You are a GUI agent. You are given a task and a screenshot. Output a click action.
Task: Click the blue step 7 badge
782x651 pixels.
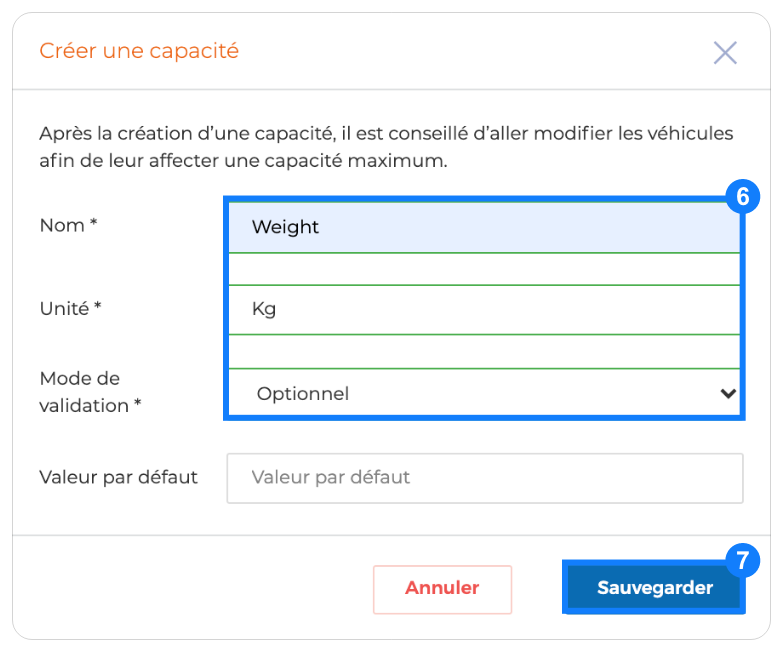point(743,560)
